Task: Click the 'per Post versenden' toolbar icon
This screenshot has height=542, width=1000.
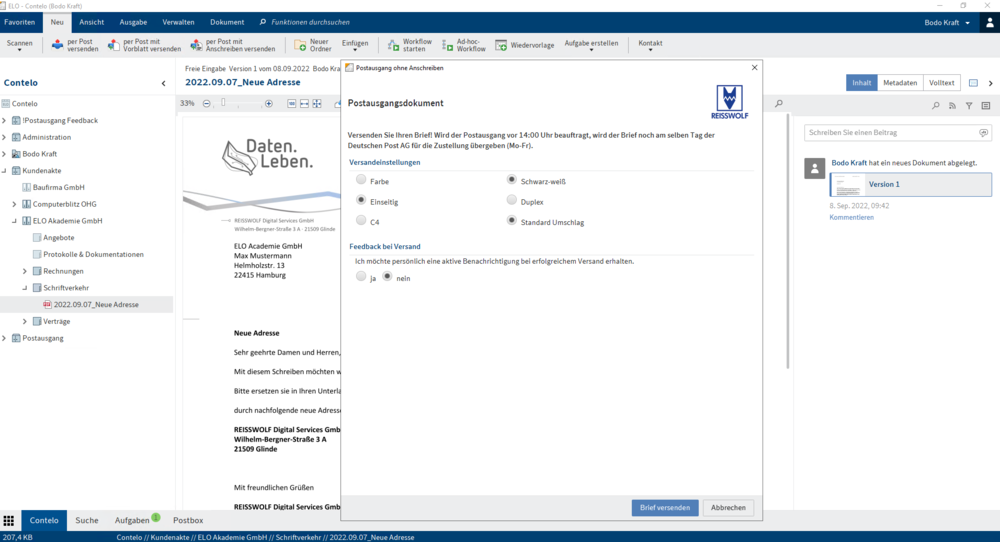Action: 58,45
